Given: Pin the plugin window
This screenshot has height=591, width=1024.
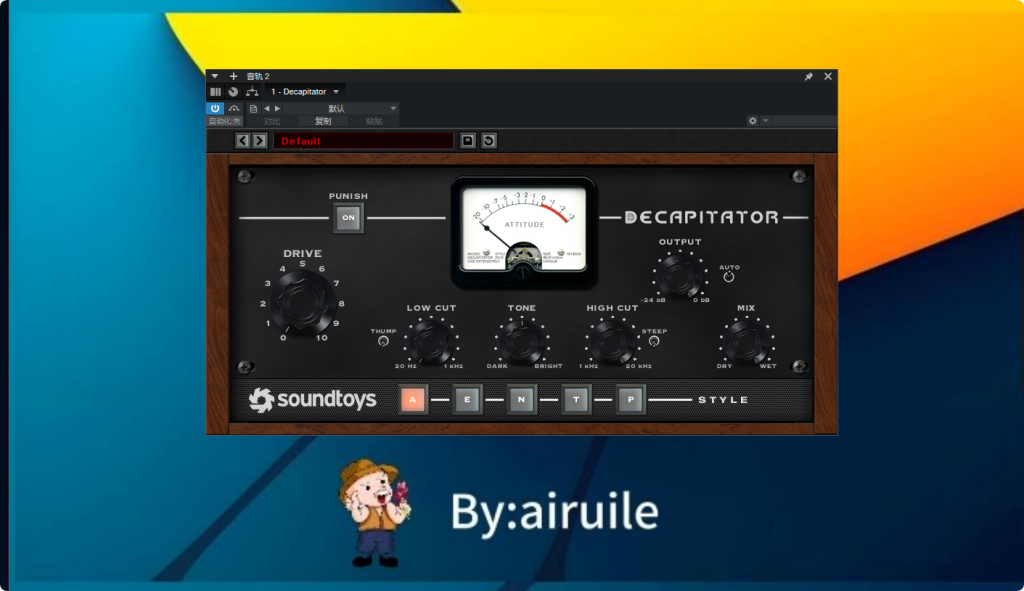Looking at the screenshot, I should (808, 76).
